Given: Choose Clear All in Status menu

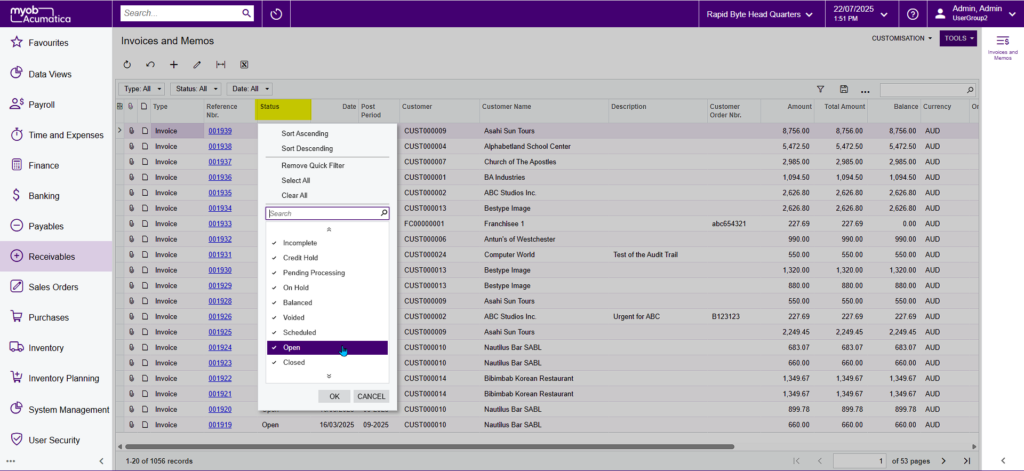Looking at the screenshot, I should click(295, 195).
